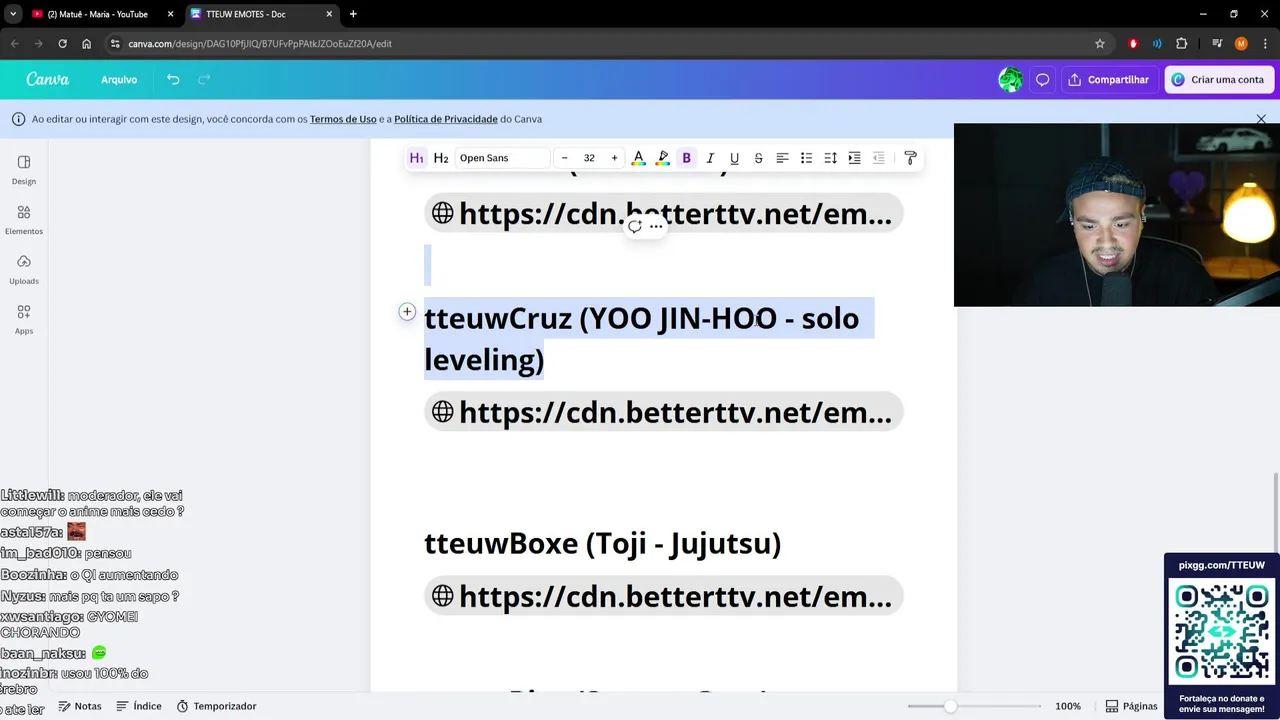Open Índice at the bottom bar
Image resolution: width=1280 pixels, height=720 pixels.
click(139, 706)
